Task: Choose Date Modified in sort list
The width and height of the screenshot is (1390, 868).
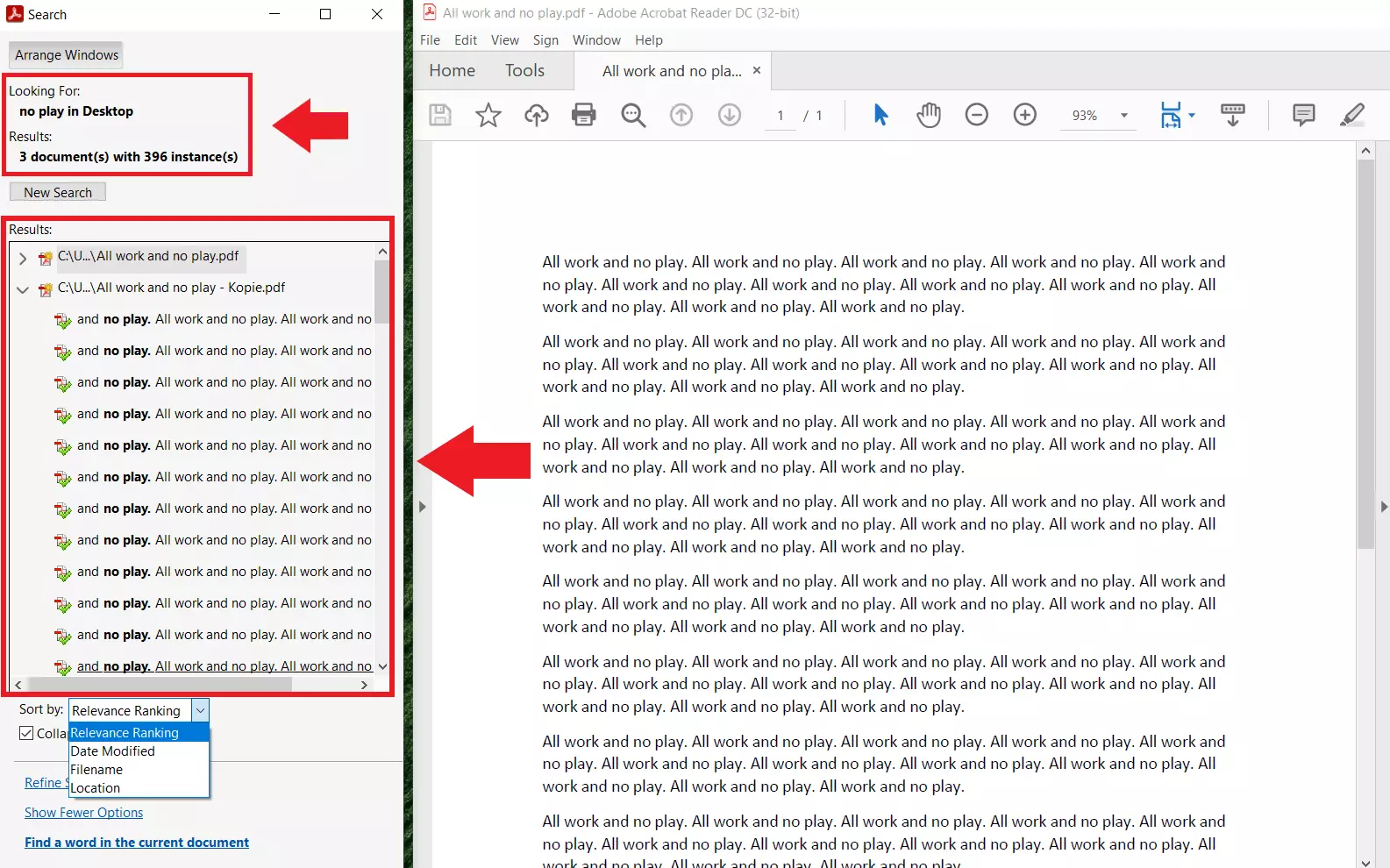Action: point(113,751)
